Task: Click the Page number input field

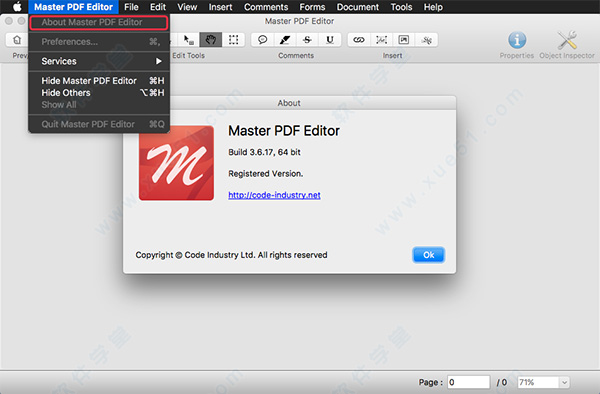Action: pyautogui.click(x=468, y=382)
